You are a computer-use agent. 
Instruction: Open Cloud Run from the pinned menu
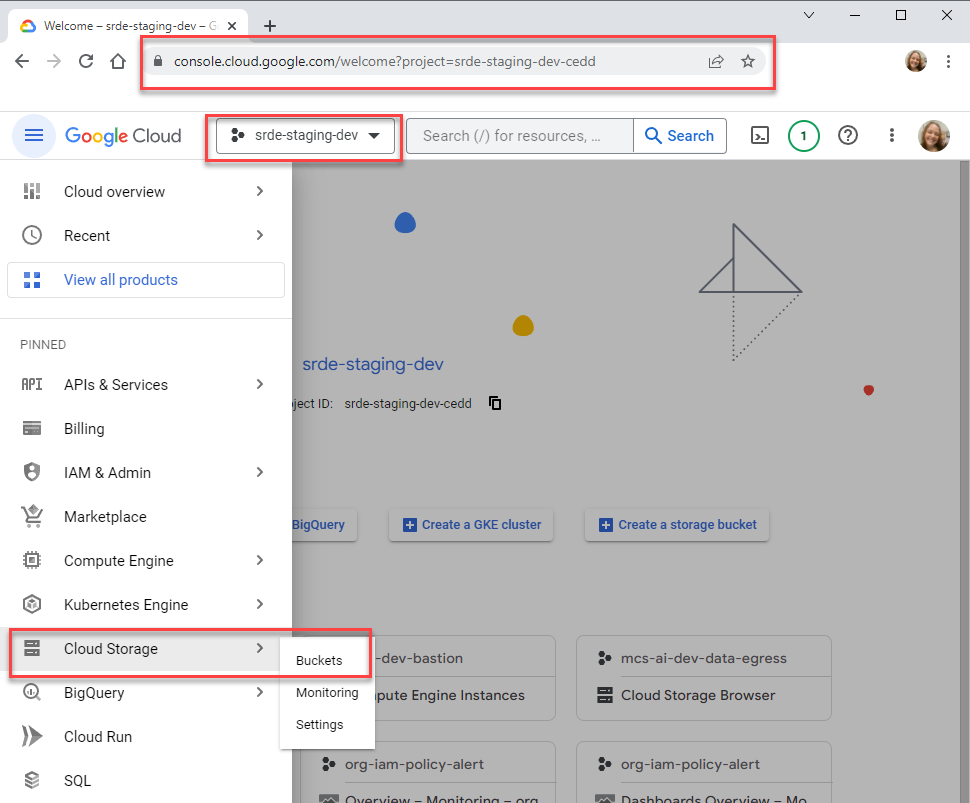(146, 736)
